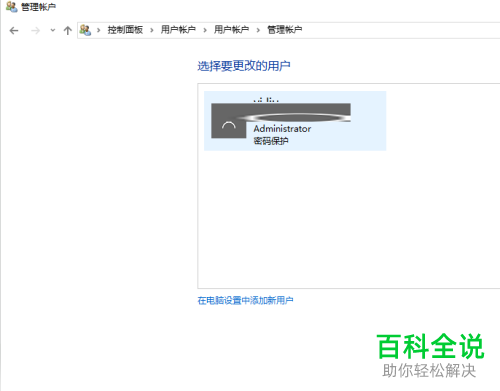The height and width of the screenshot is (391, 500).
Task: Navigate to 控制面板 breadcrumb
Action: click(125, 30)
